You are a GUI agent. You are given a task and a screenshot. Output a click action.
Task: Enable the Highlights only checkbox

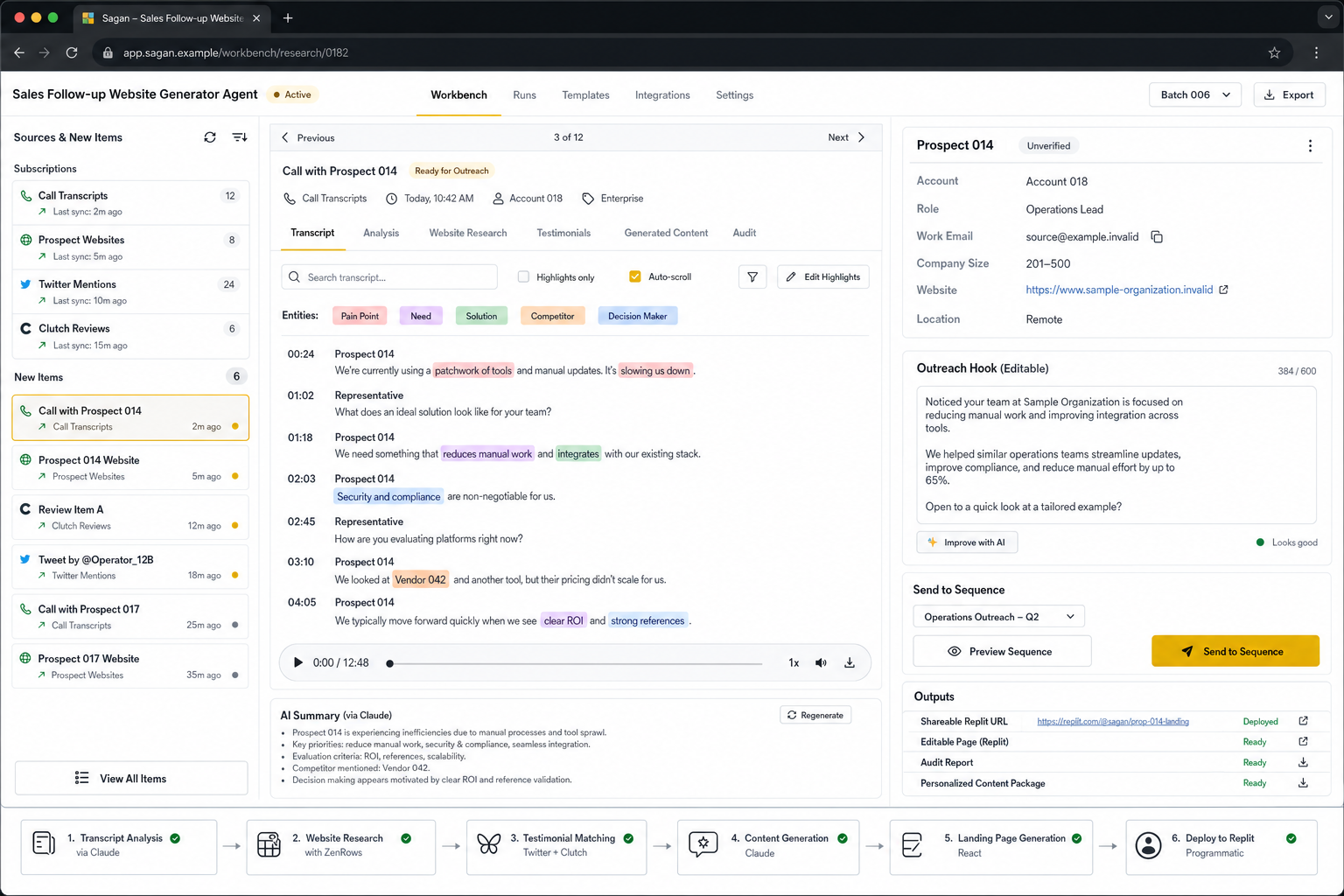tap(523, 276)
